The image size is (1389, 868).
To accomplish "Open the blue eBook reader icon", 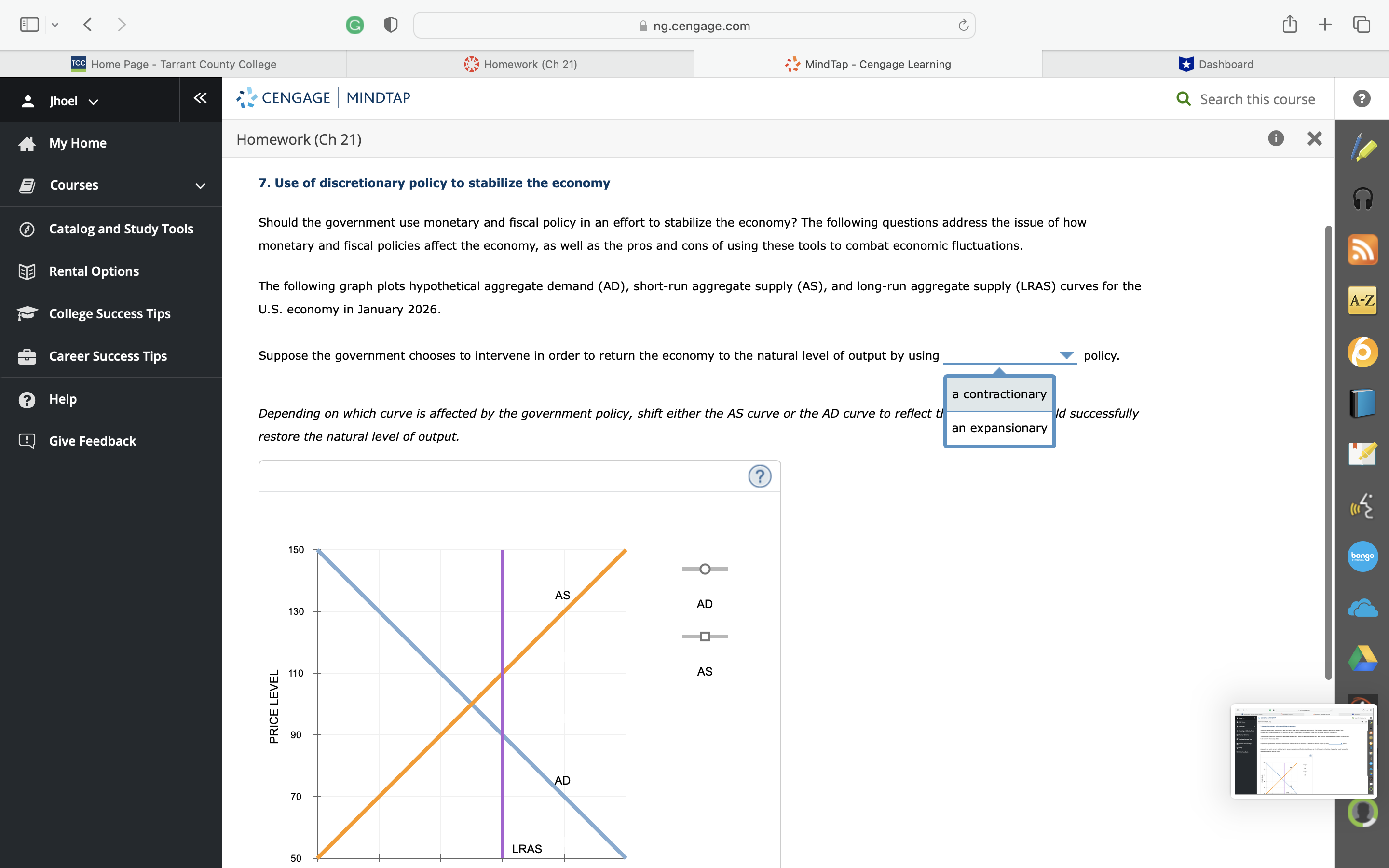I will tap(1362, 403).
